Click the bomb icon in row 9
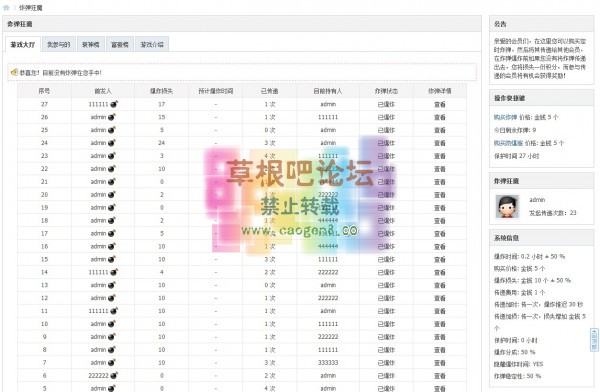600x392 pixels. 111,337
